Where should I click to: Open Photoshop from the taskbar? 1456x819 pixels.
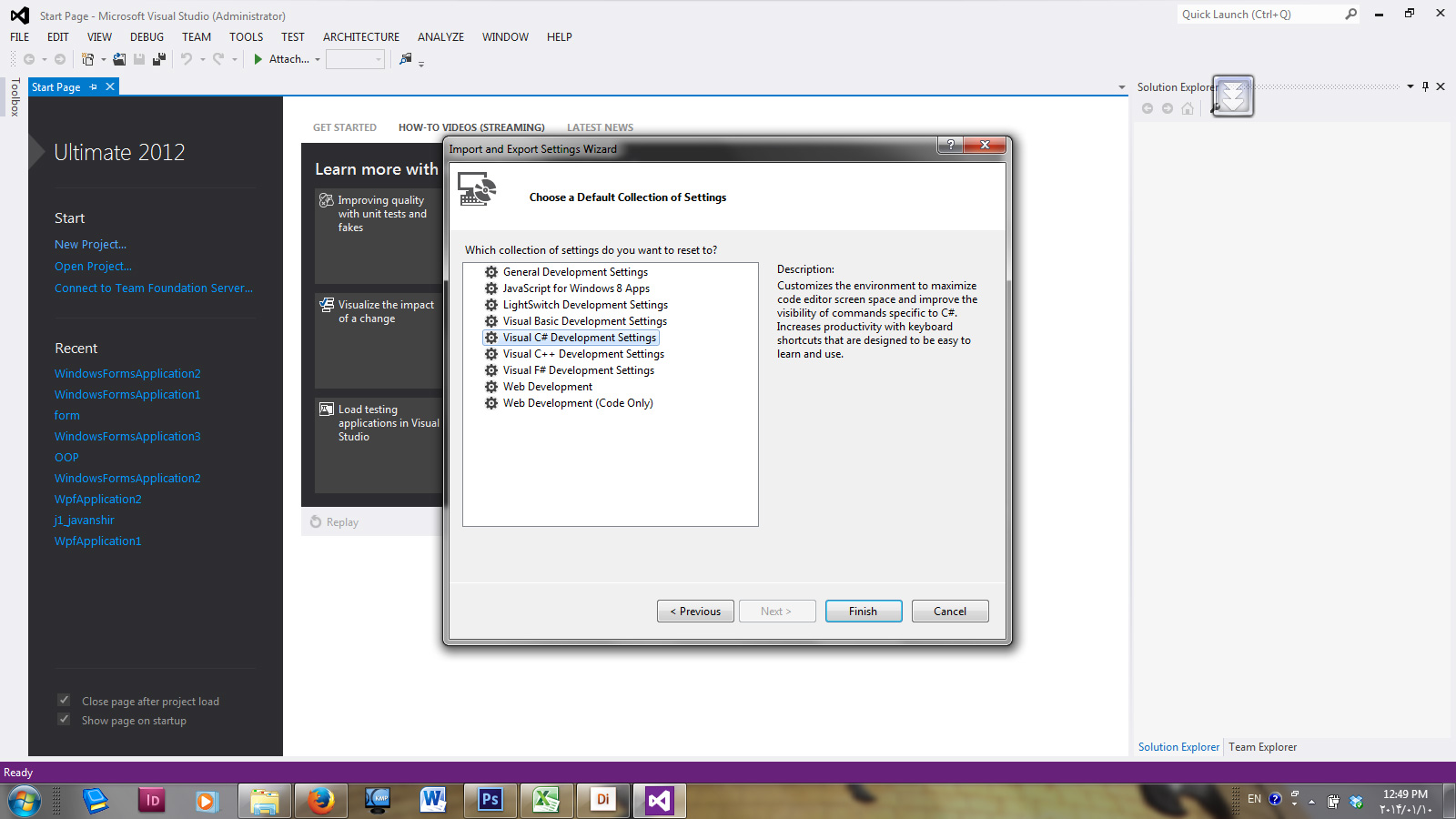pyautogui.click(x=490, y=800)
